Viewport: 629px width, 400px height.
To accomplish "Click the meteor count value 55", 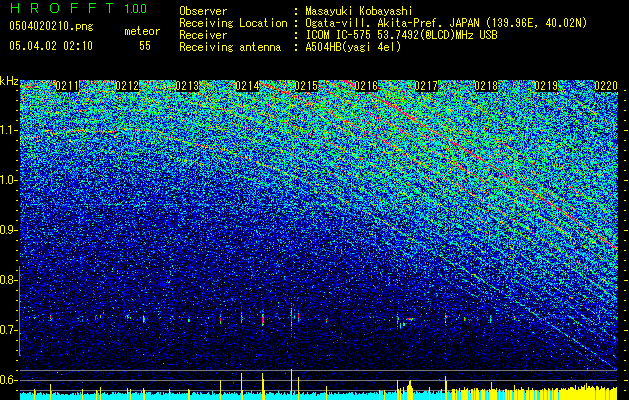I will pyautogui.click(x=145, y=46).
